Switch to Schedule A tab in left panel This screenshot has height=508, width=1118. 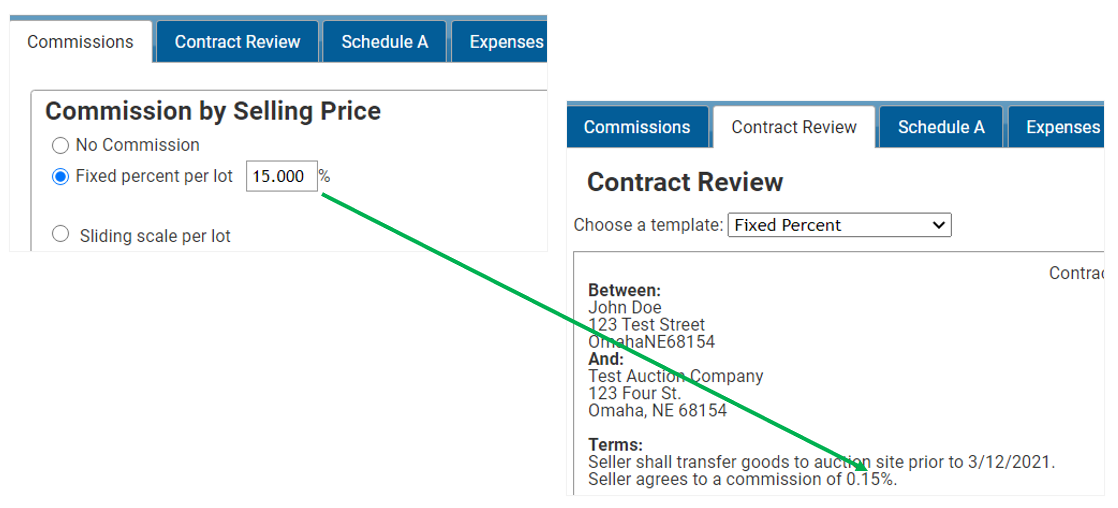click(x=384, y=42)
